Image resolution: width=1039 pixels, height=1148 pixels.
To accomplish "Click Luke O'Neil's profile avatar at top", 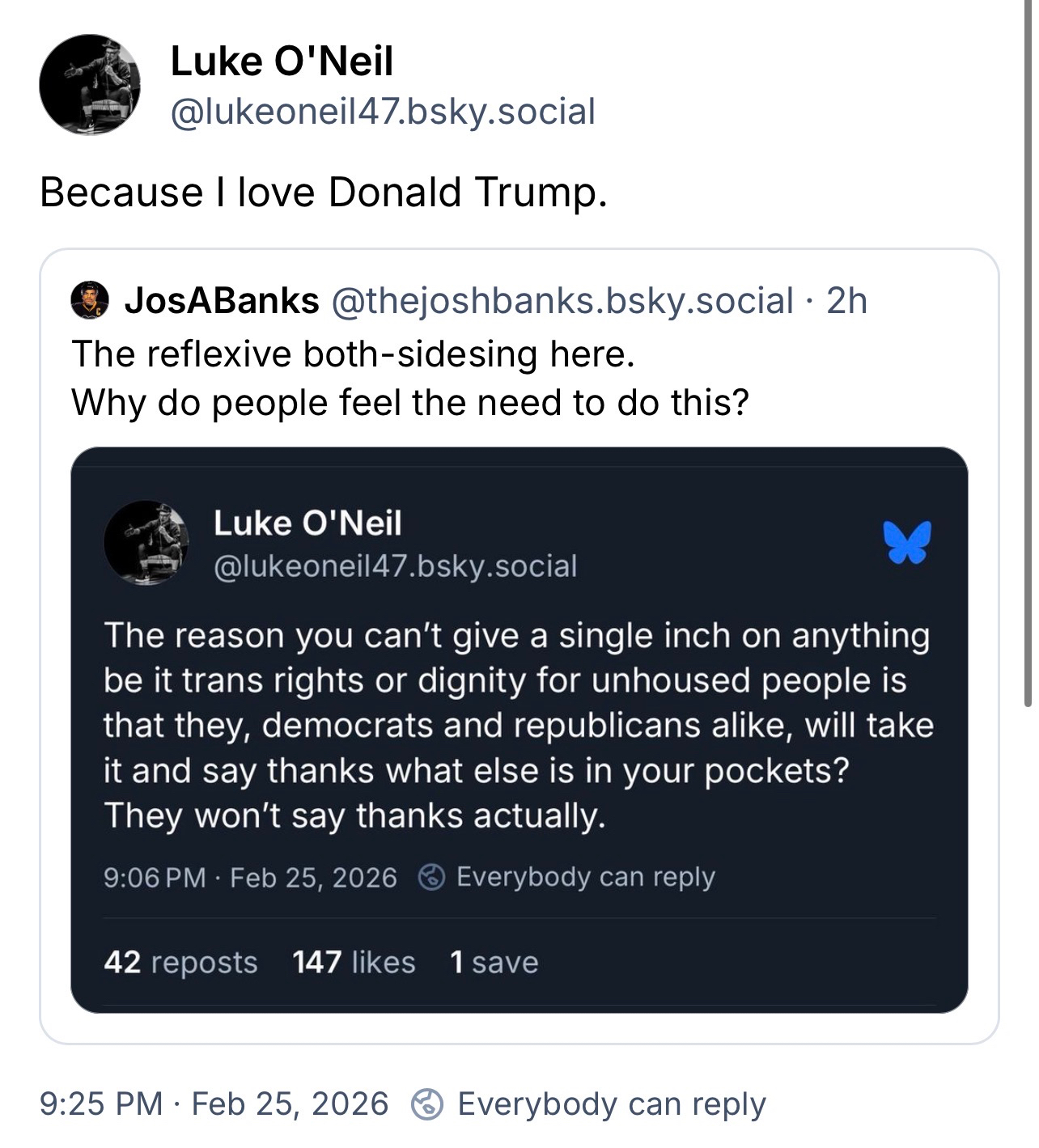I will (x=89, y=85).
